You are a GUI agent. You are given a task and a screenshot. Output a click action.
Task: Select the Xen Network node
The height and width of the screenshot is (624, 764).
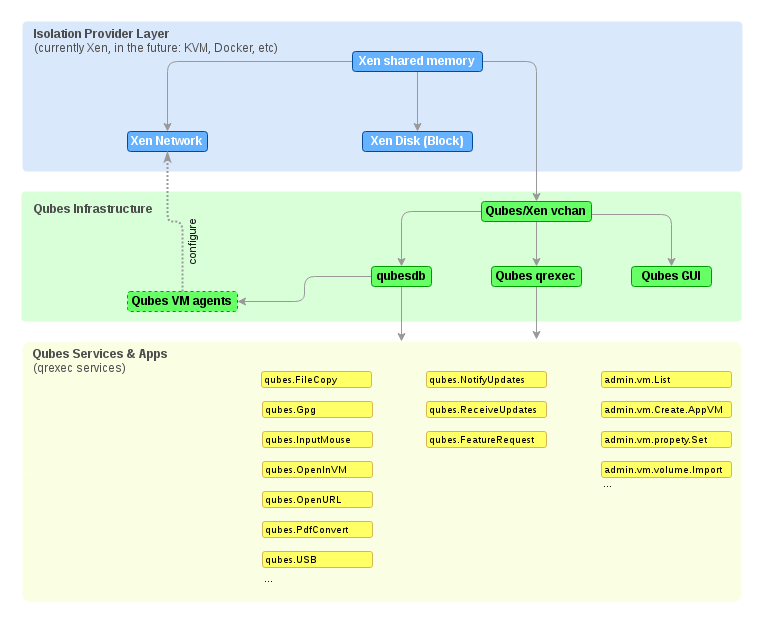[167, 141]
